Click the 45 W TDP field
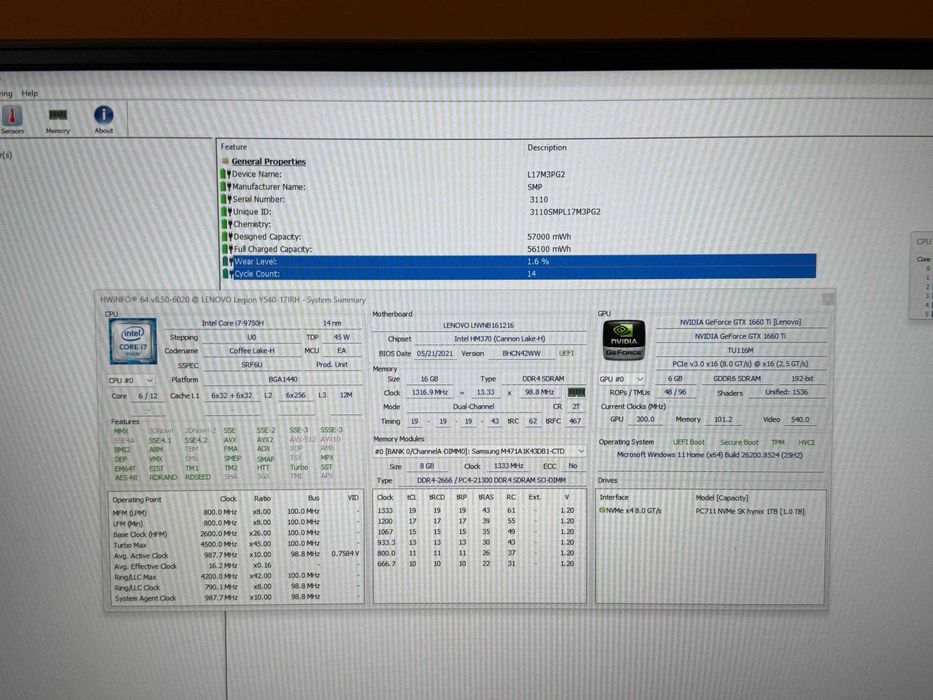Image resolution: width=933 pixels, height=700 pixels. coord(342,337)
